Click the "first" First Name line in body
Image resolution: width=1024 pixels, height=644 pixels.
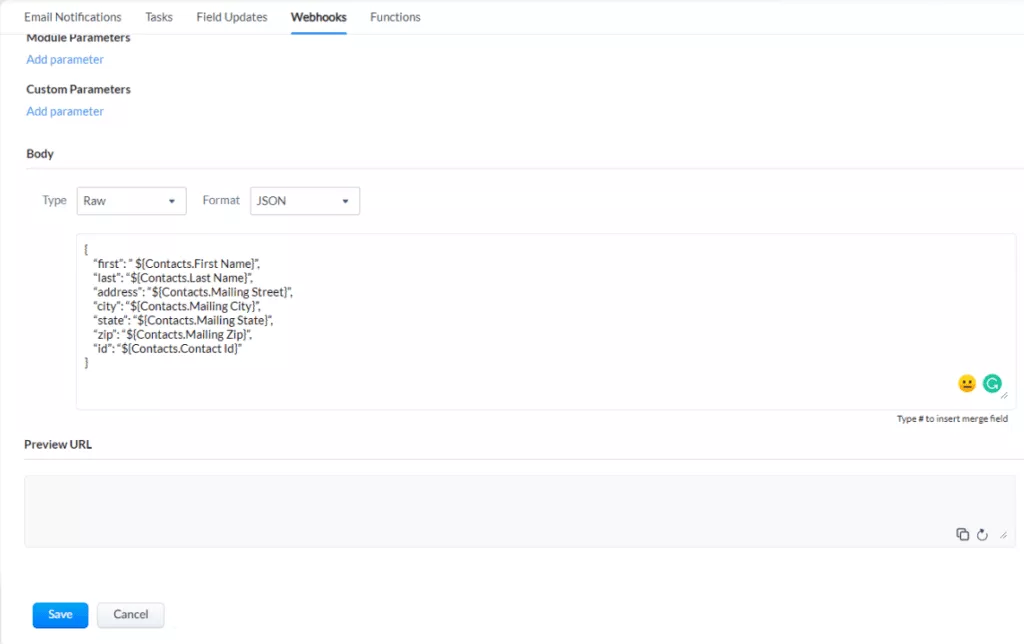point(176,264)
